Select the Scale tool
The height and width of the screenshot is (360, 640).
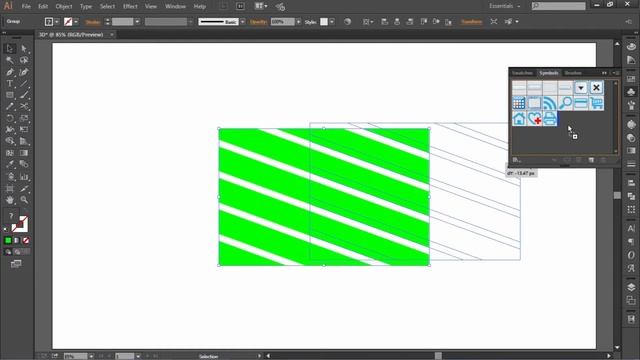click(x=24, y=118)
